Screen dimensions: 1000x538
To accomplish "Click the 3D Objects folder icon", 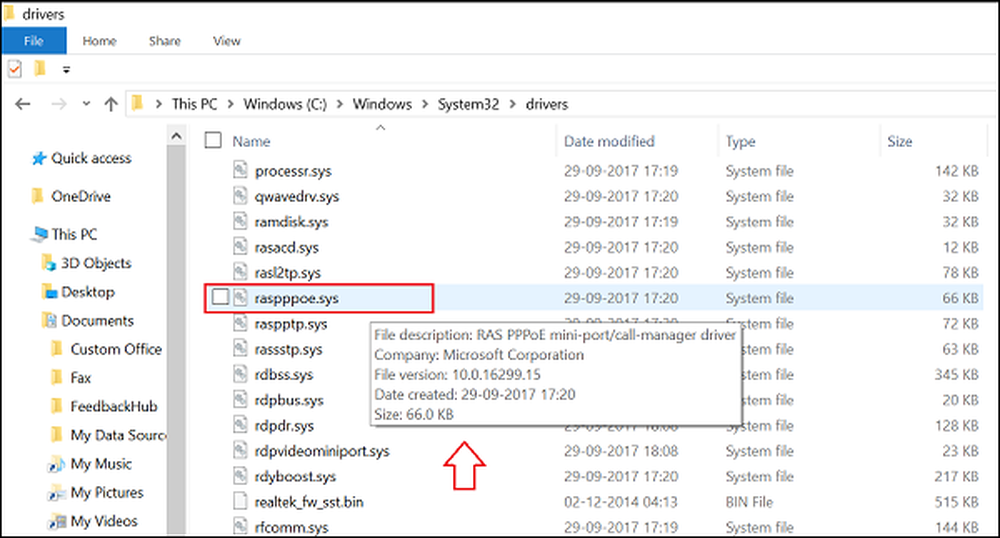I will coord(49,263).
